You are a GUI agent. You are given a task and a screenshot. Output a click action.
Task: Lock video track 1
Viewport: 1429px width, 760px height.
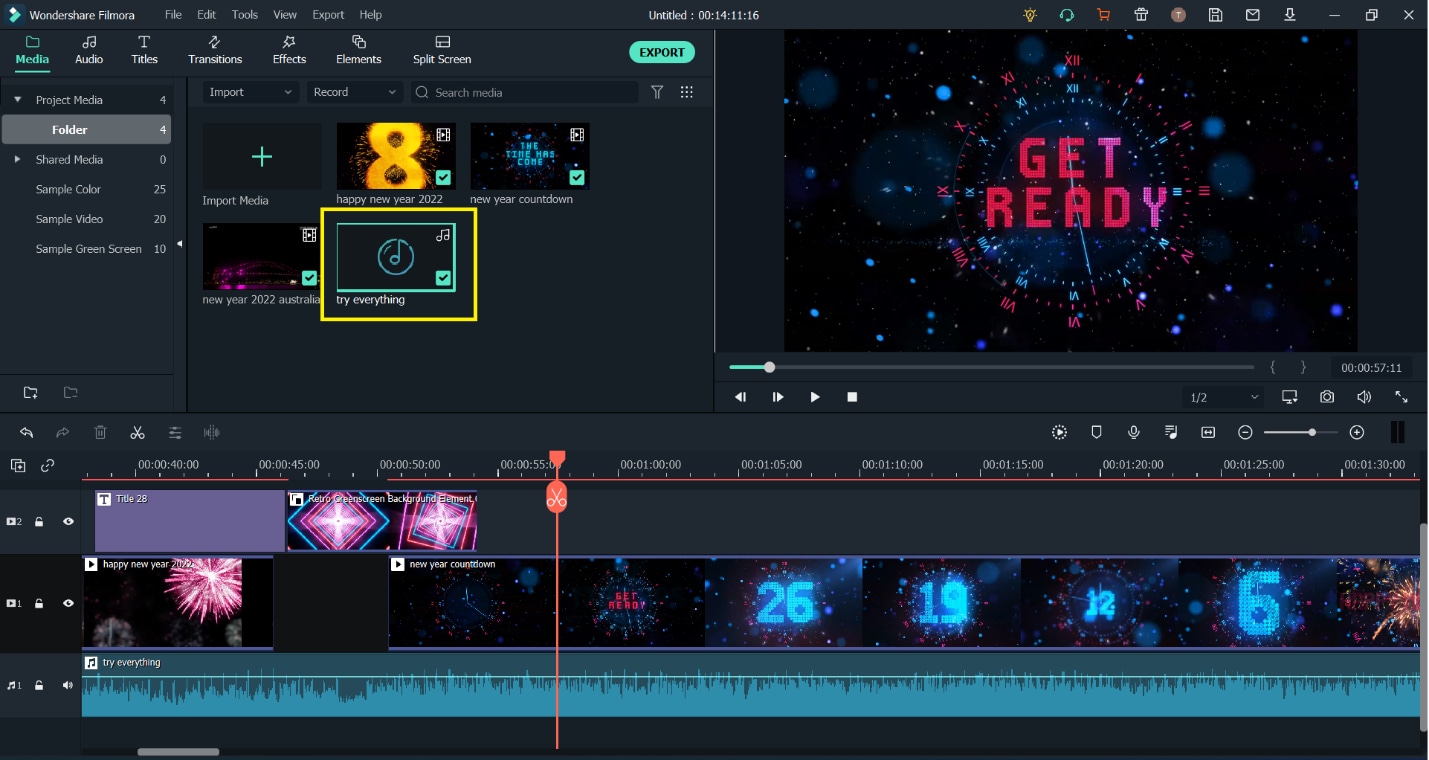tap(39, 603)
